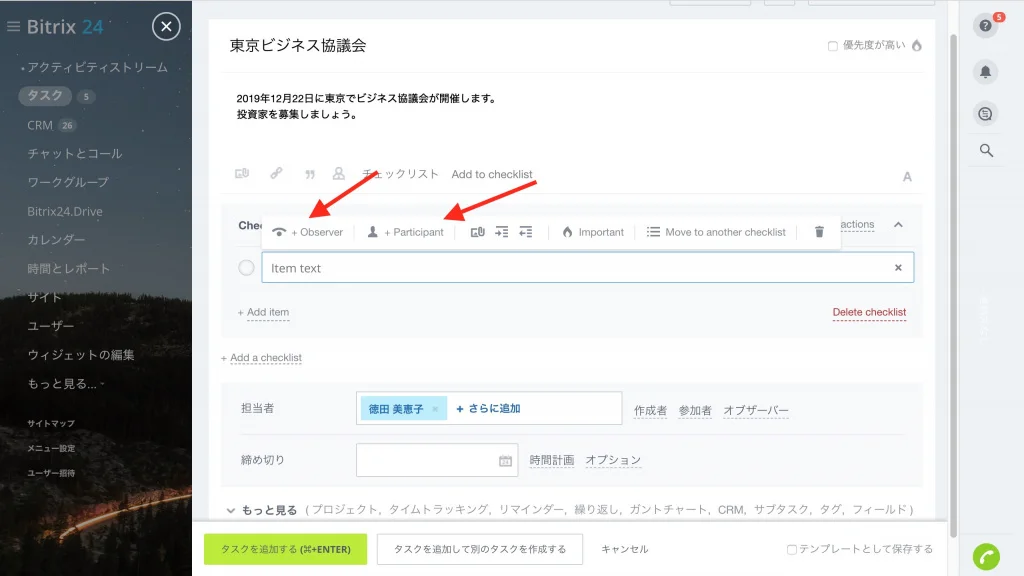Outdent the checklist item to the left
The width and height of the screenshot is (1024, 576).
526,232
